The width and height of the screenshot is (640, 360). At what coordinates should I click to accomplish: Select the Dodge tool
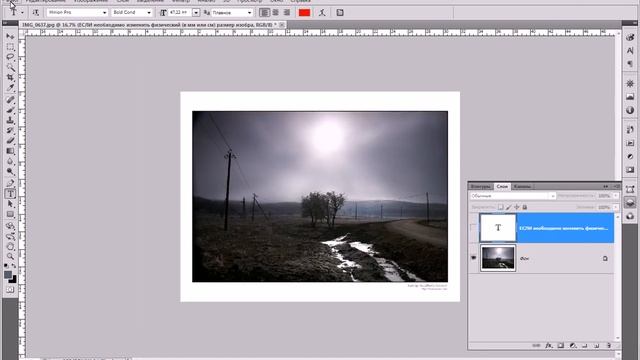[10, 171]
